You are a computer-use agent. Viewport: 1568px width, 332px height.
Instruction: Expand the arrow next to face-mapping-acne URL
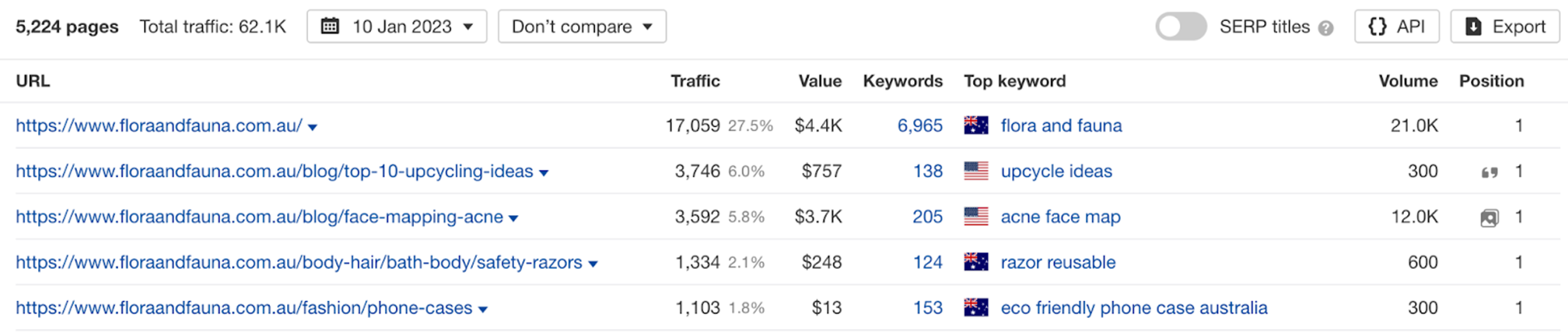[x=514, y=218]
